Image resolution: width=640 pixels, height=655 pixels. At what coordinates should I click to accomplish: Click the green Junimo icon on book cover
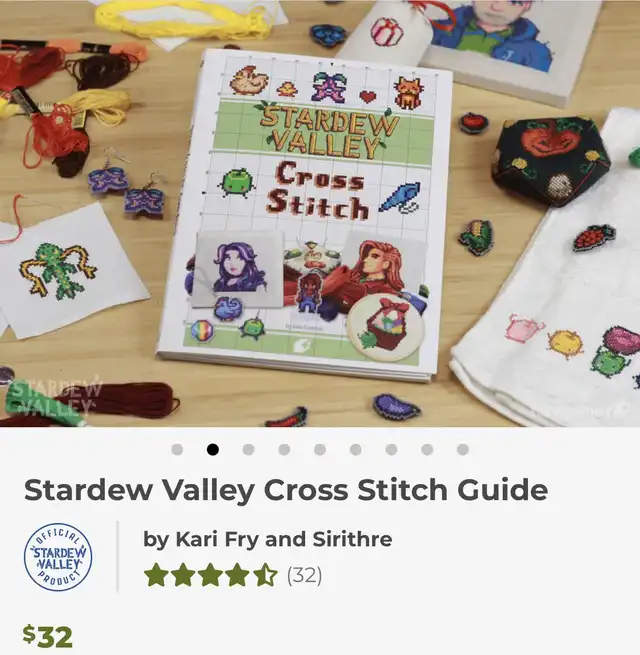[x=237, y=183]
